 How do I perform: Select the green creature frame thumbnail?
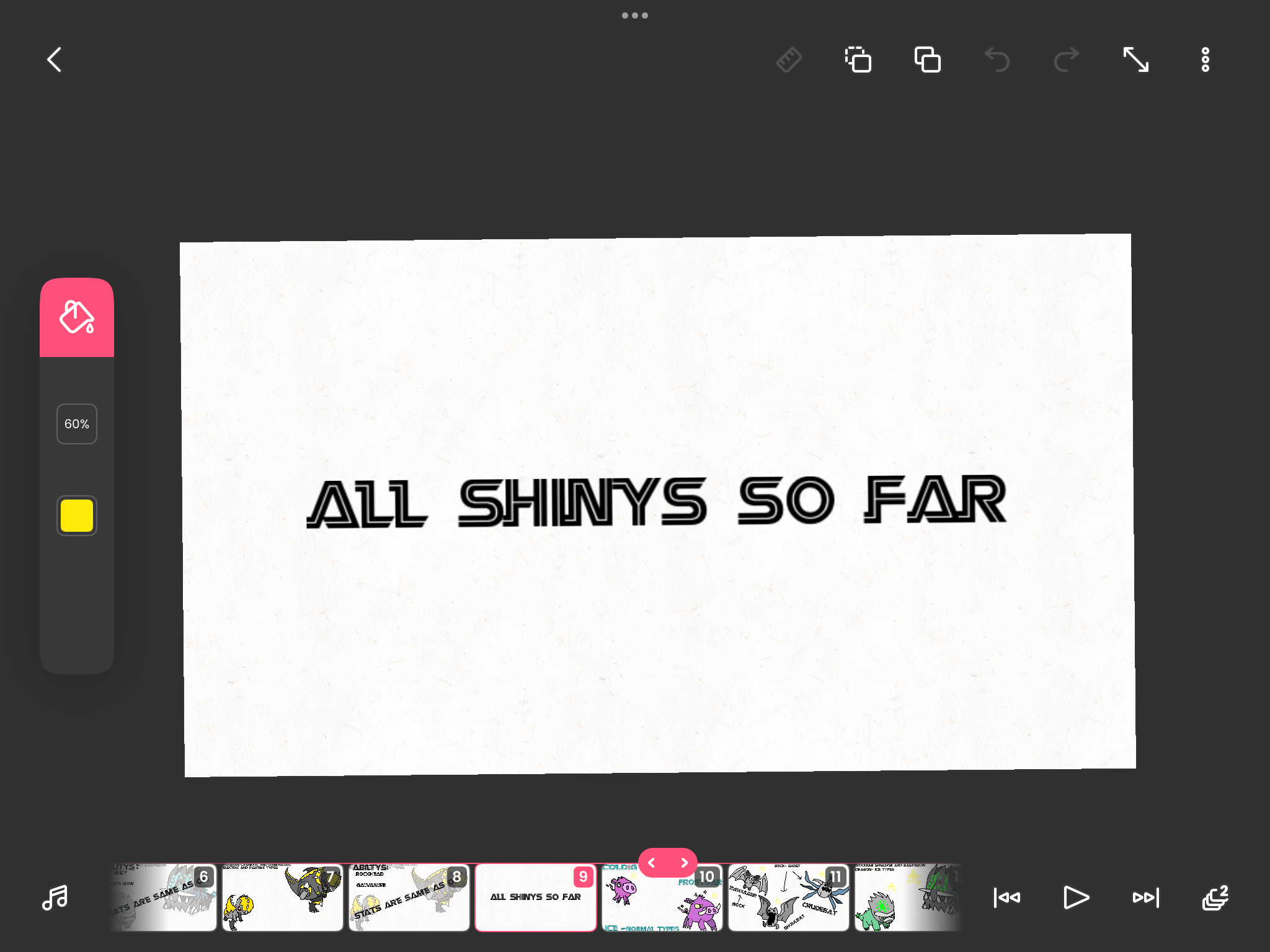click(x=908, y=897)
